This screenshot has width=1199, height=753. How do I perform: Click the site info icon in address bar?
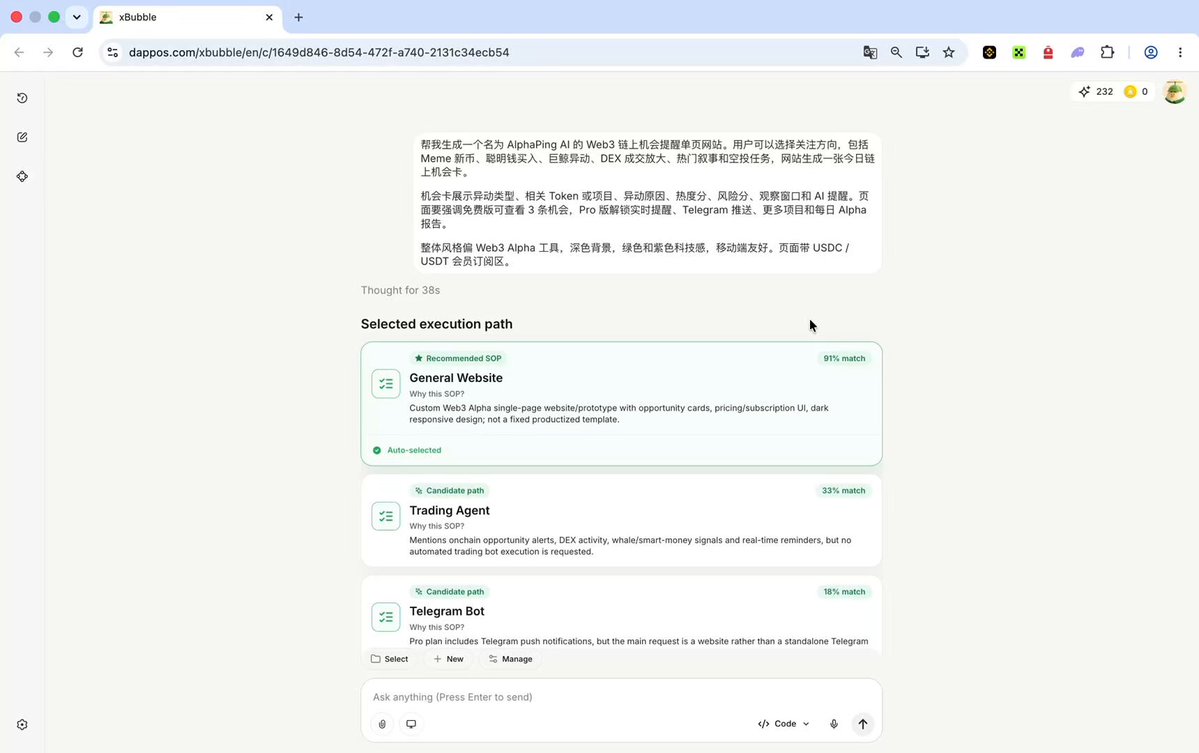point(112,52)
